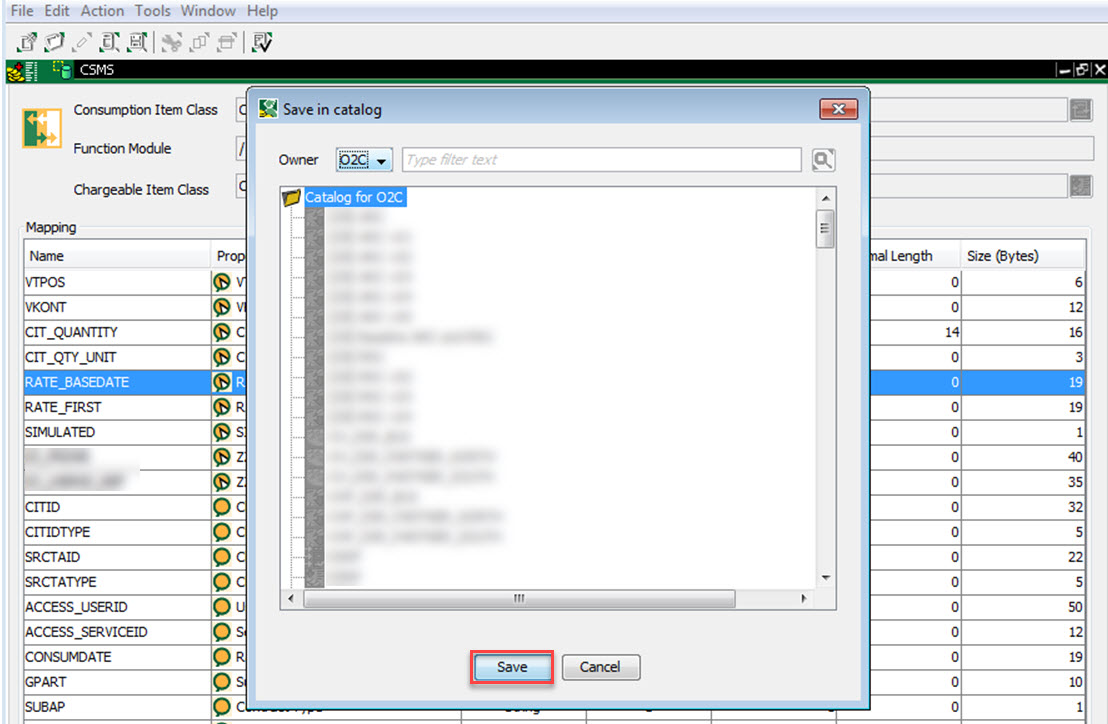Select the Catalog for O2C tree entry
1108x724 pixels.
pyautogui.click(x=355, y=197)
